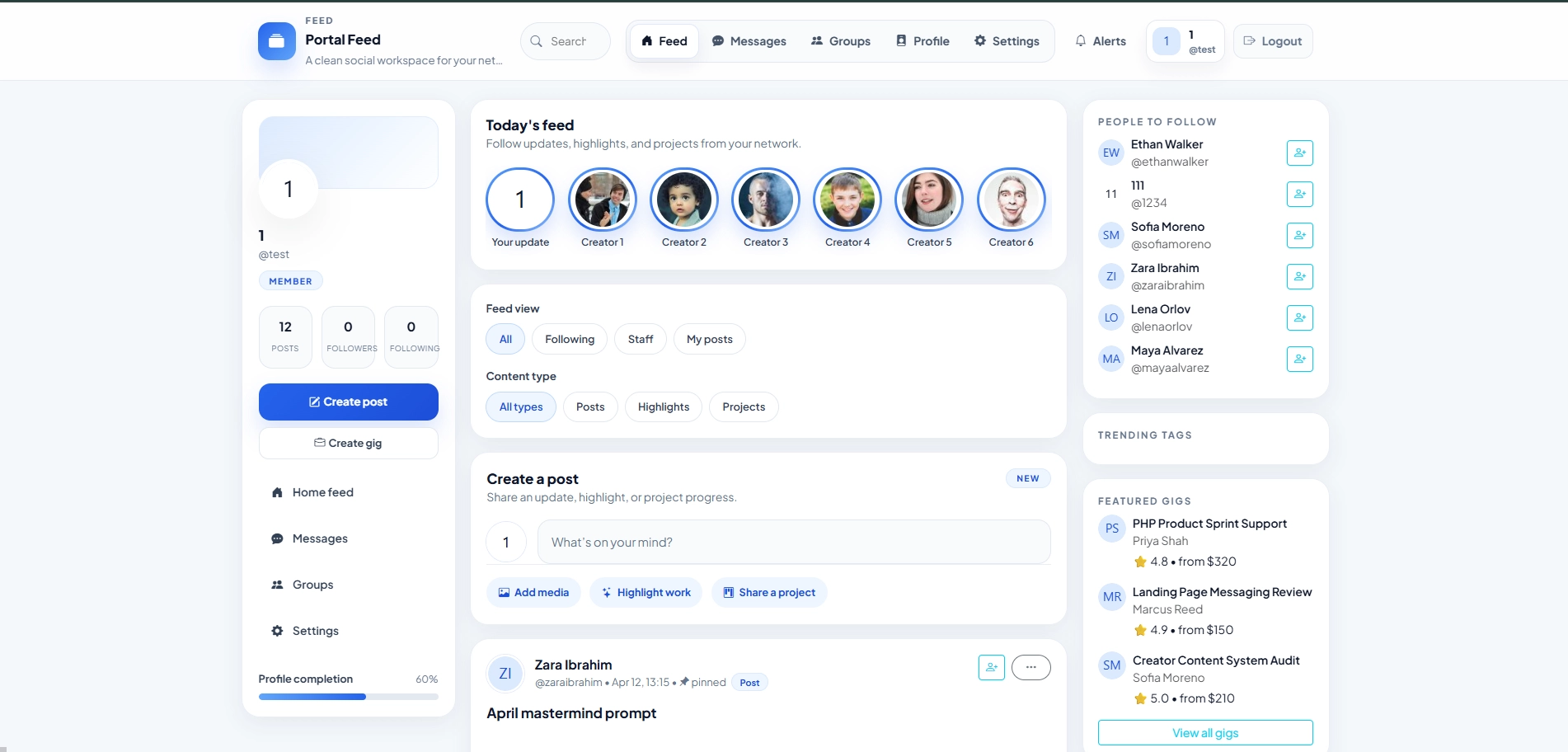This screenshot has width=1568, height=752.
Task: Click Highlight work button
Action: [646, 592]
